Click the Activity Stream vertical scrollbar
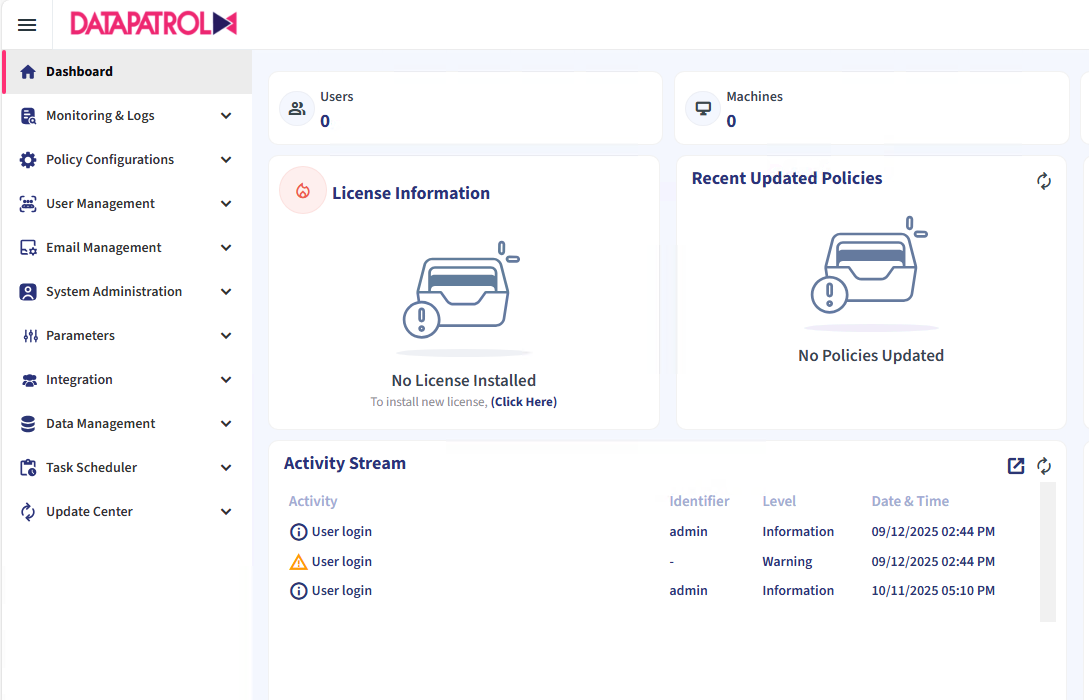Viewport: 1089px width, 700px height. pos(1047,552)
